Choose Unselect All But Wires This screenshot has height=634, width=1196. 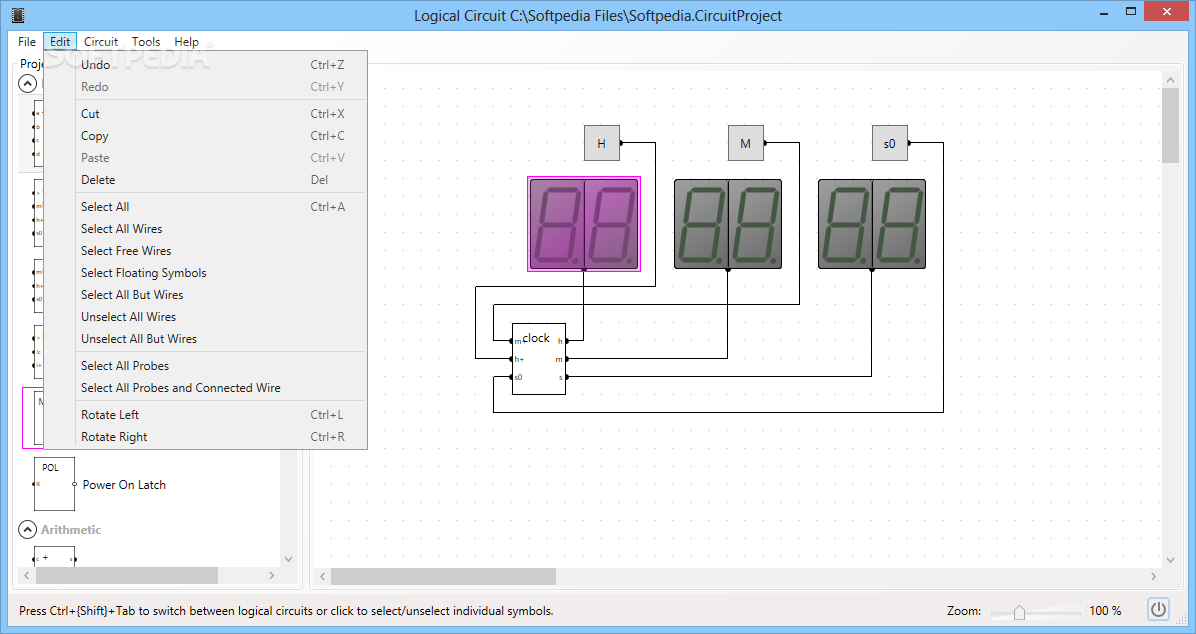click(x=206, y=339)
